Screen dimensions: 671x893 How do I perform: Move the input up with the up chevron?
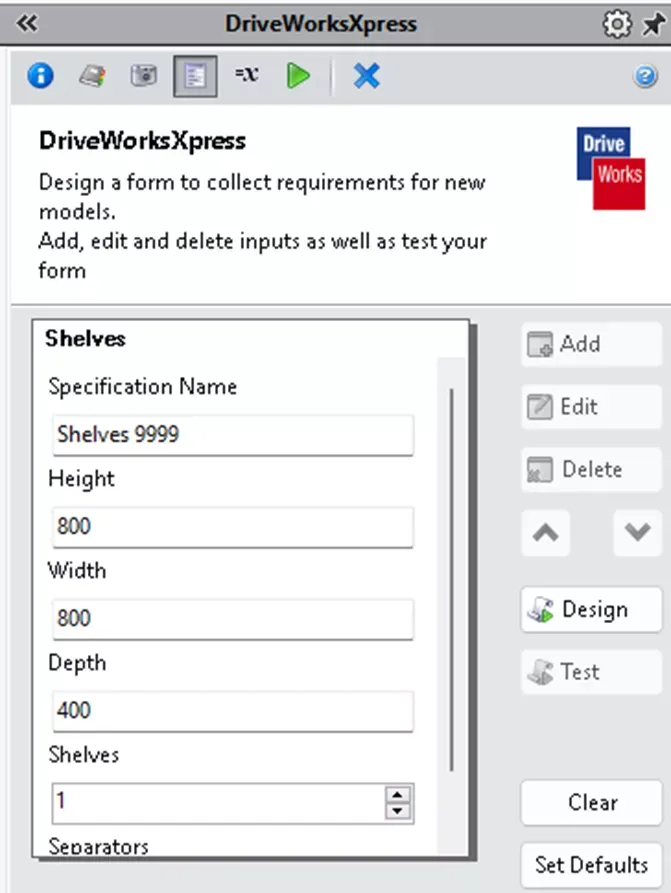pyautogui.click(x=546, y=533)
